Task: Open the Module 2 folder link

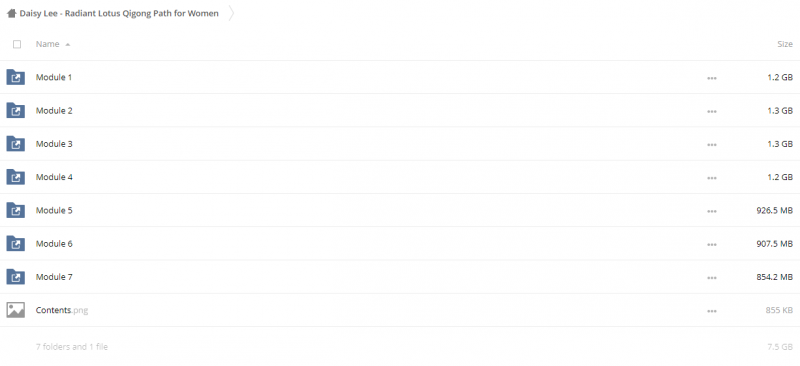Action: coord(54,111)
